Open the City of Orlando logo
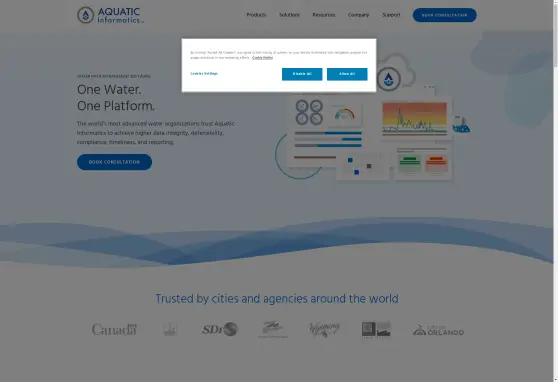 438,330
